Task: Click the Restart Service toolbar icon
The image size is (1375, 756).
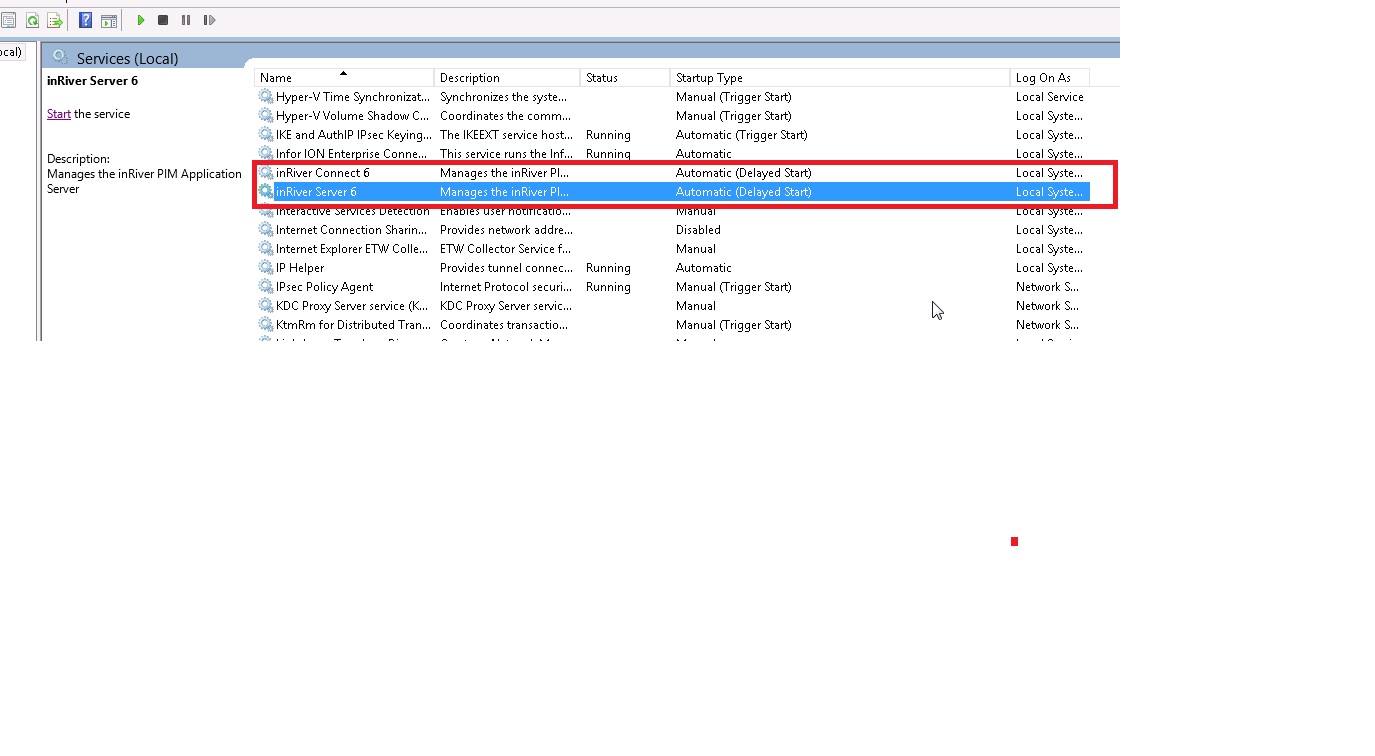Action: (x=209, y=20)
